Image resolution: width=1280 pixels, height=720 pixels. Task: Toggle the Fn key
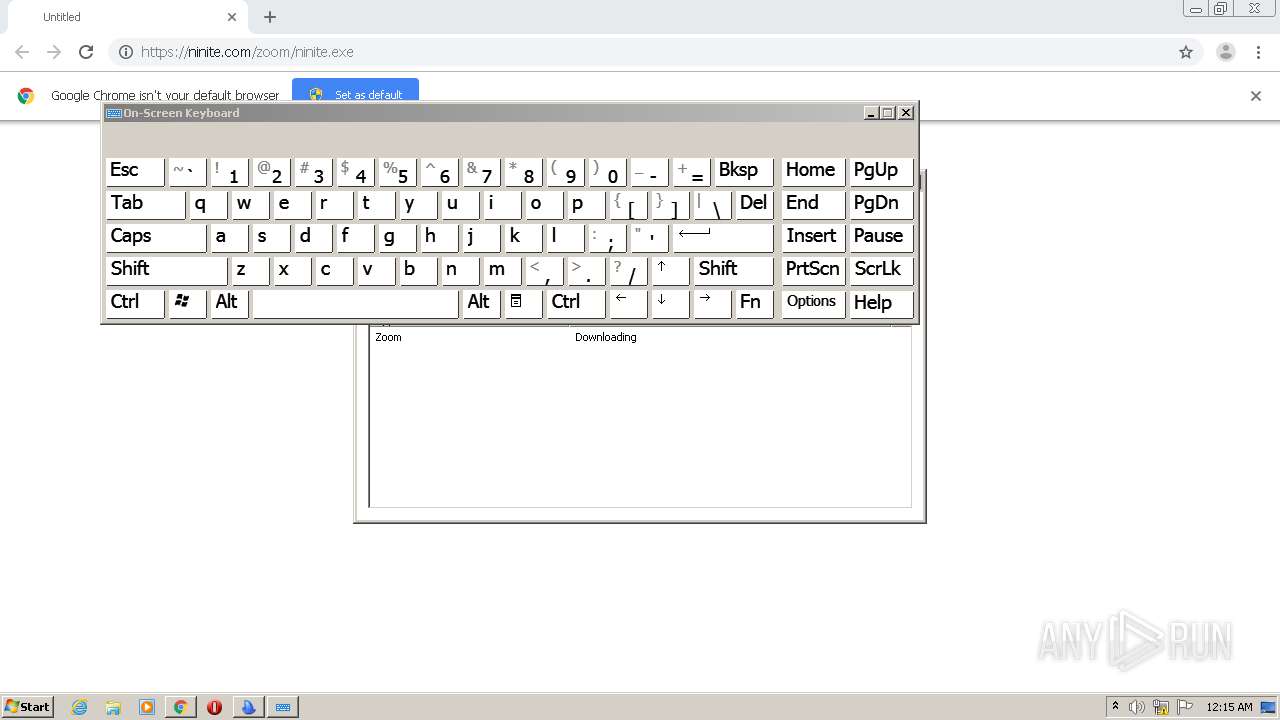tap(754, 303)
